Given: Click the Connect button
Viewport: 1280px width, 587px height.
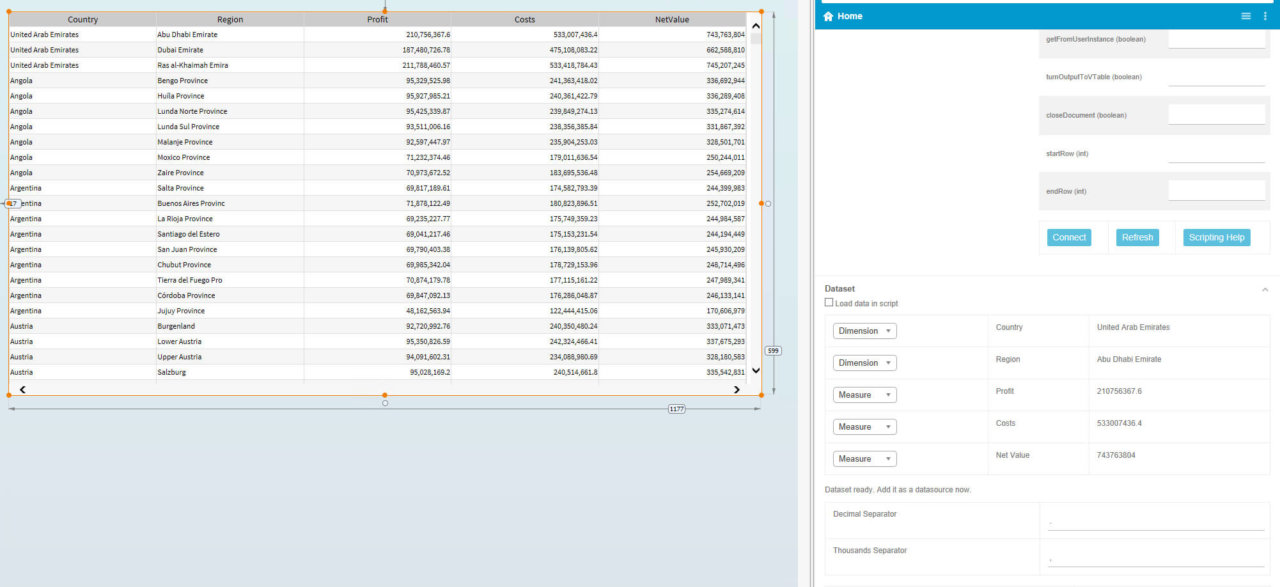Looking at the screenshot, I should [x=1069, y=237].
